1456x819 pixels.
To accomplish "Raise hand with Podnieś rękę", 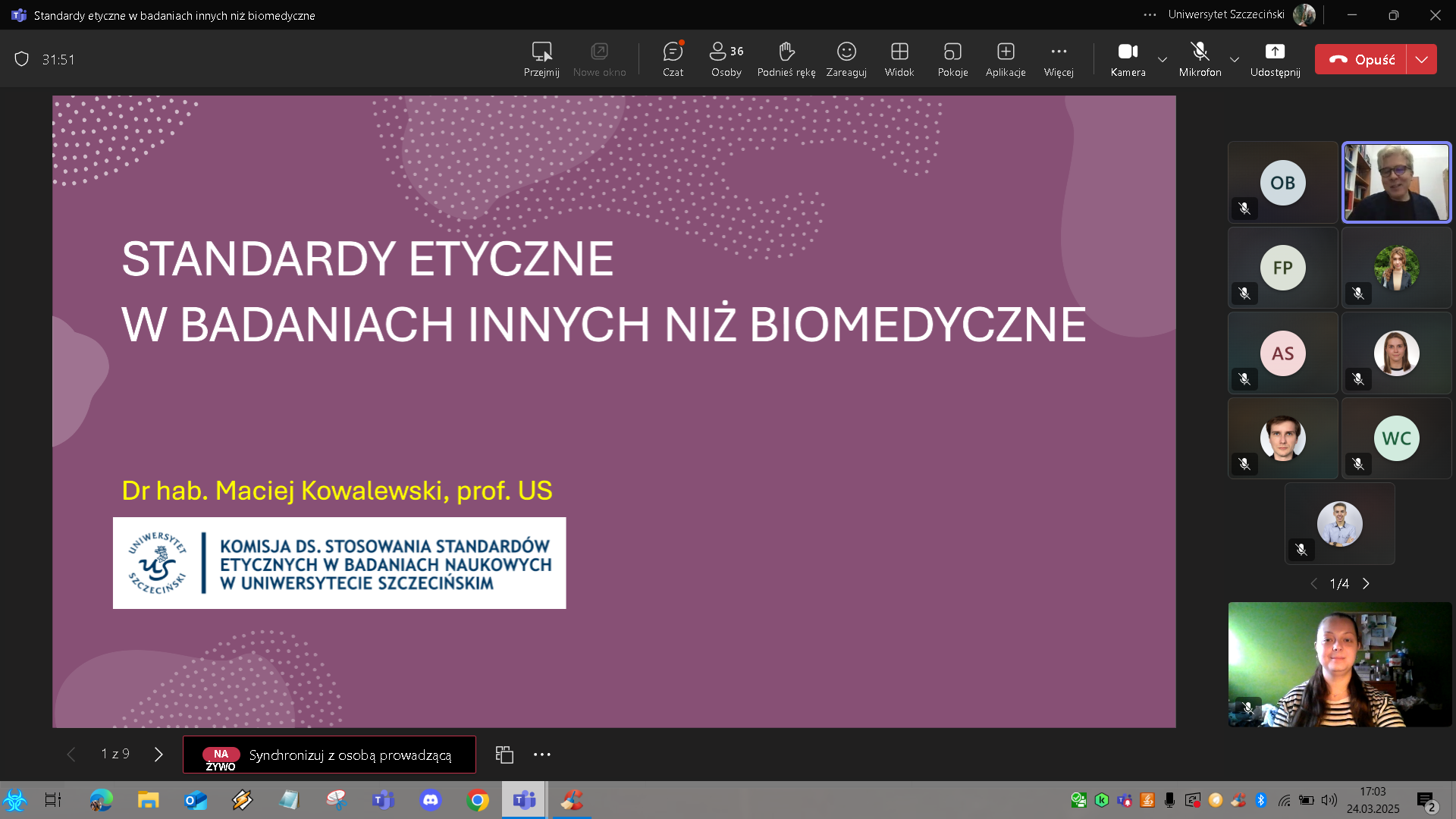I will (786, 59).
